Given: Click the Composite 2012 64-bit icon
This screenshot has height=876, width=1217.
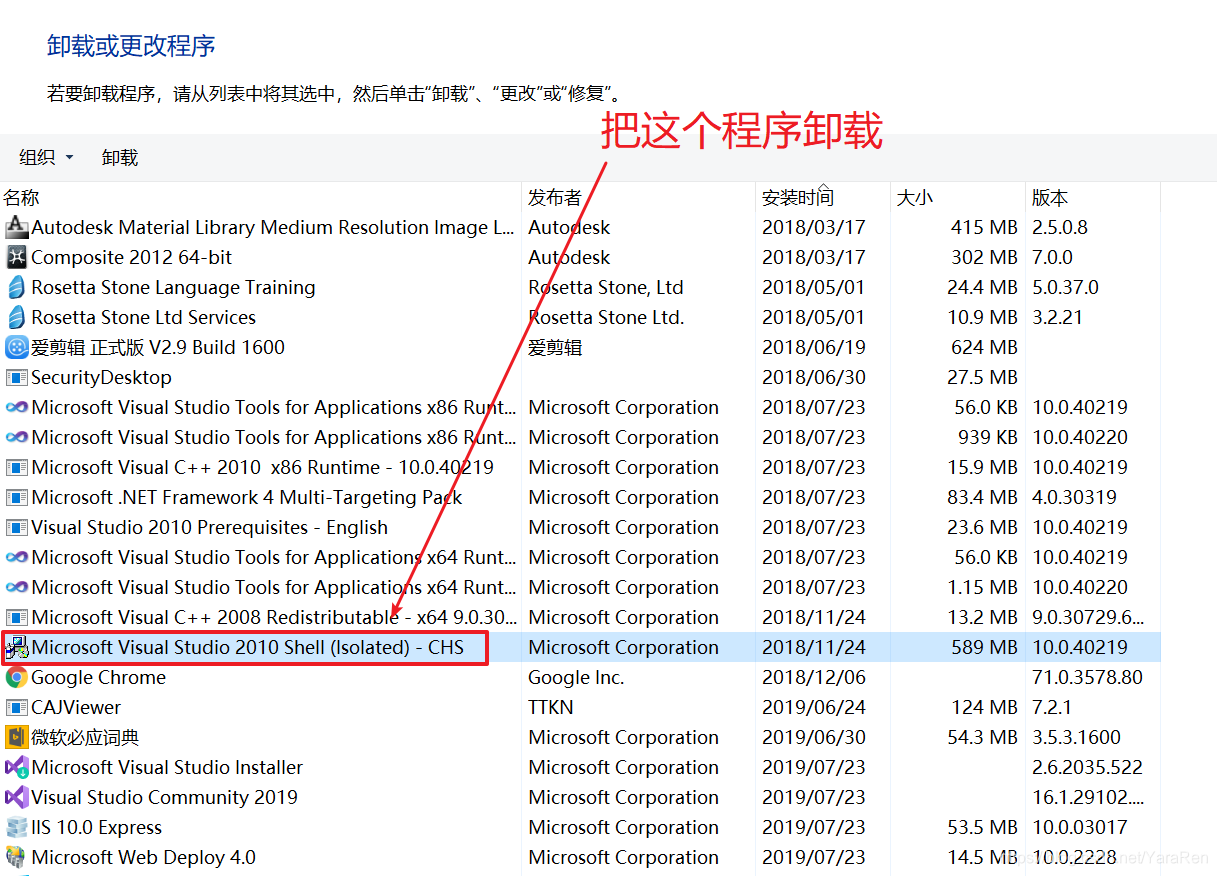Looking at the screenshot, I should [x=16, y=257].
